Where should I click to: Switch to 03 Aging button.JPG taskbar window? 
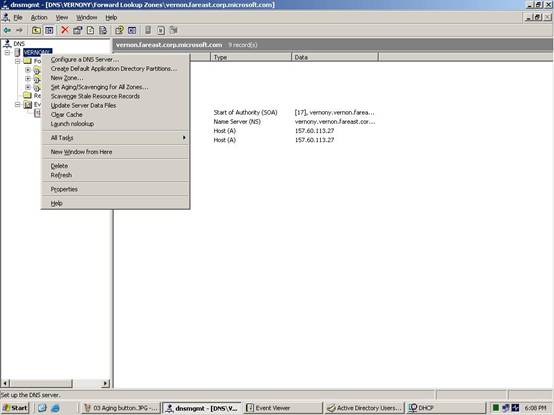(121, 408)
